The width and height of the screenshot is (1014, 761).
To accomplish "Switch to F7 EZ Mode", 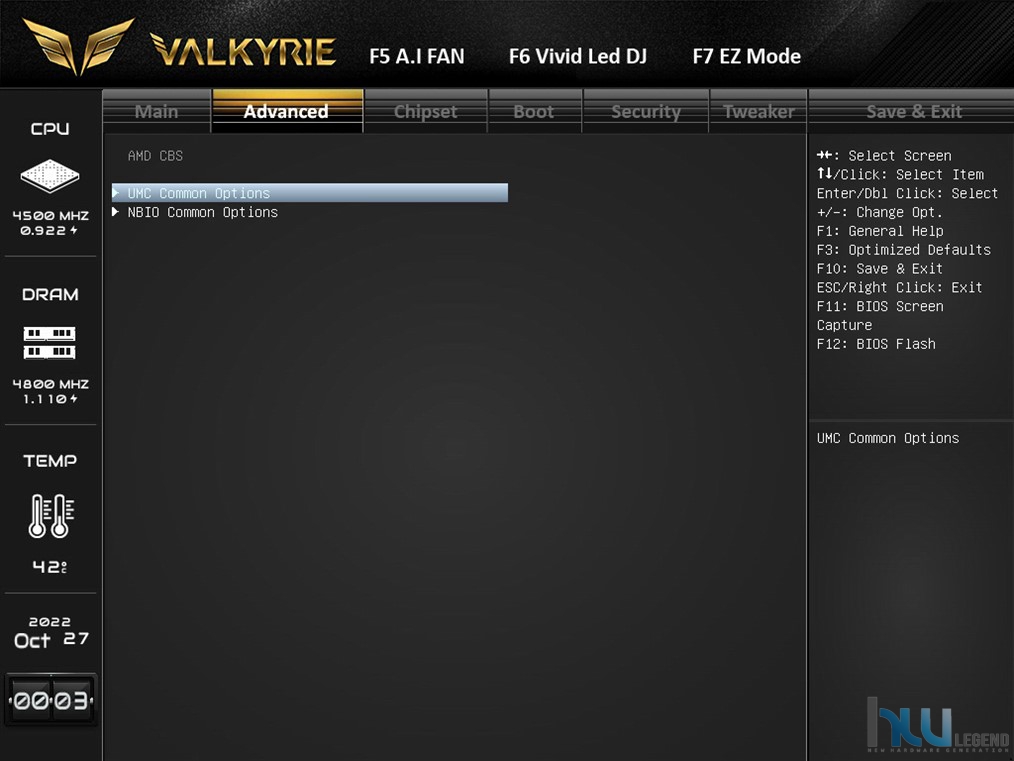I will (746, 56).
